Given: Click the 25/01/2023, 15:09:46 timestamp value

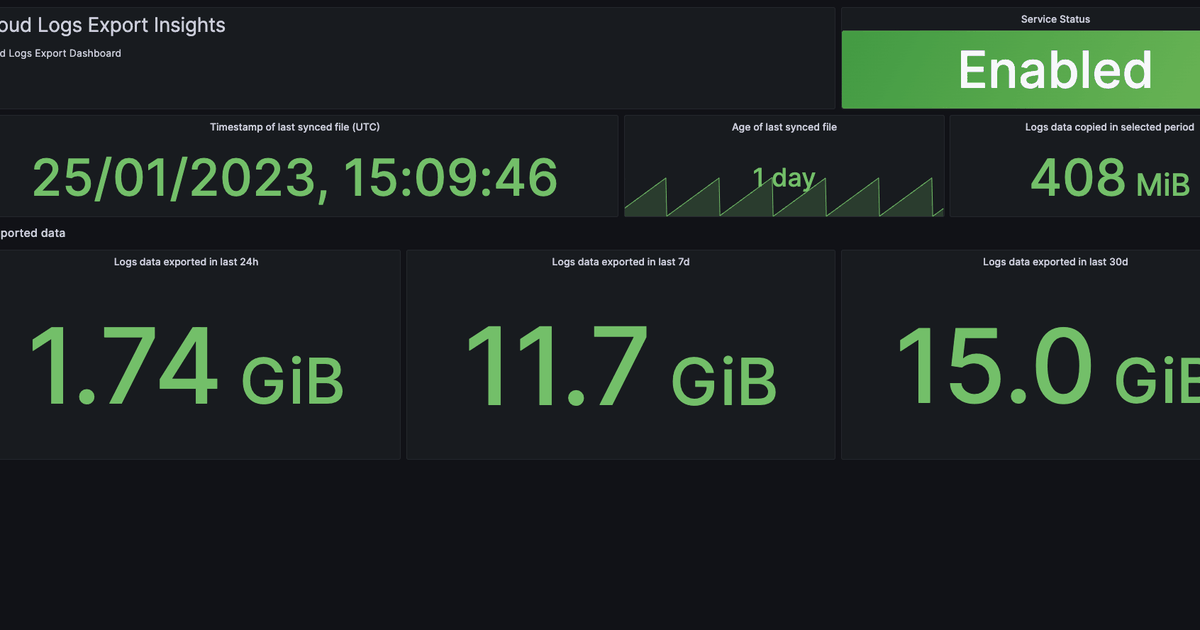Looking at the screenshot, I should pos(295,178).
